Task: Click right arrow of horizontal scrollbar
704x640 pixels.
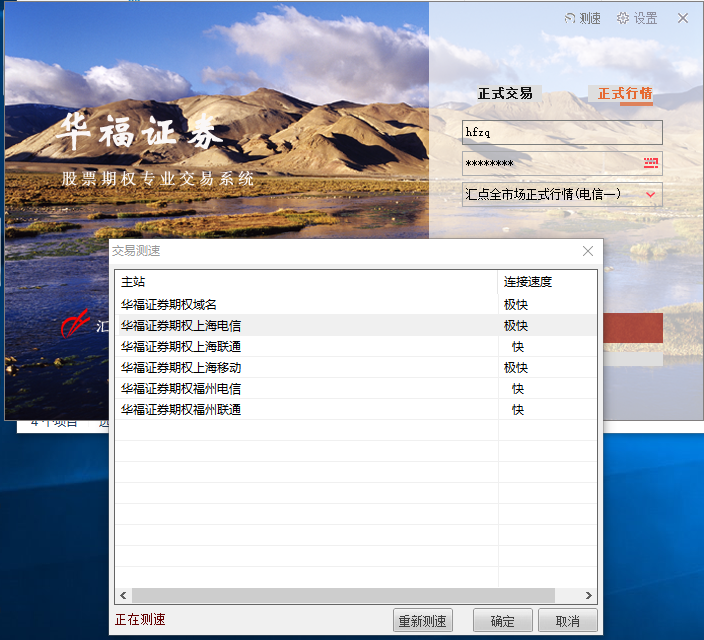Action: coord(589,596)
